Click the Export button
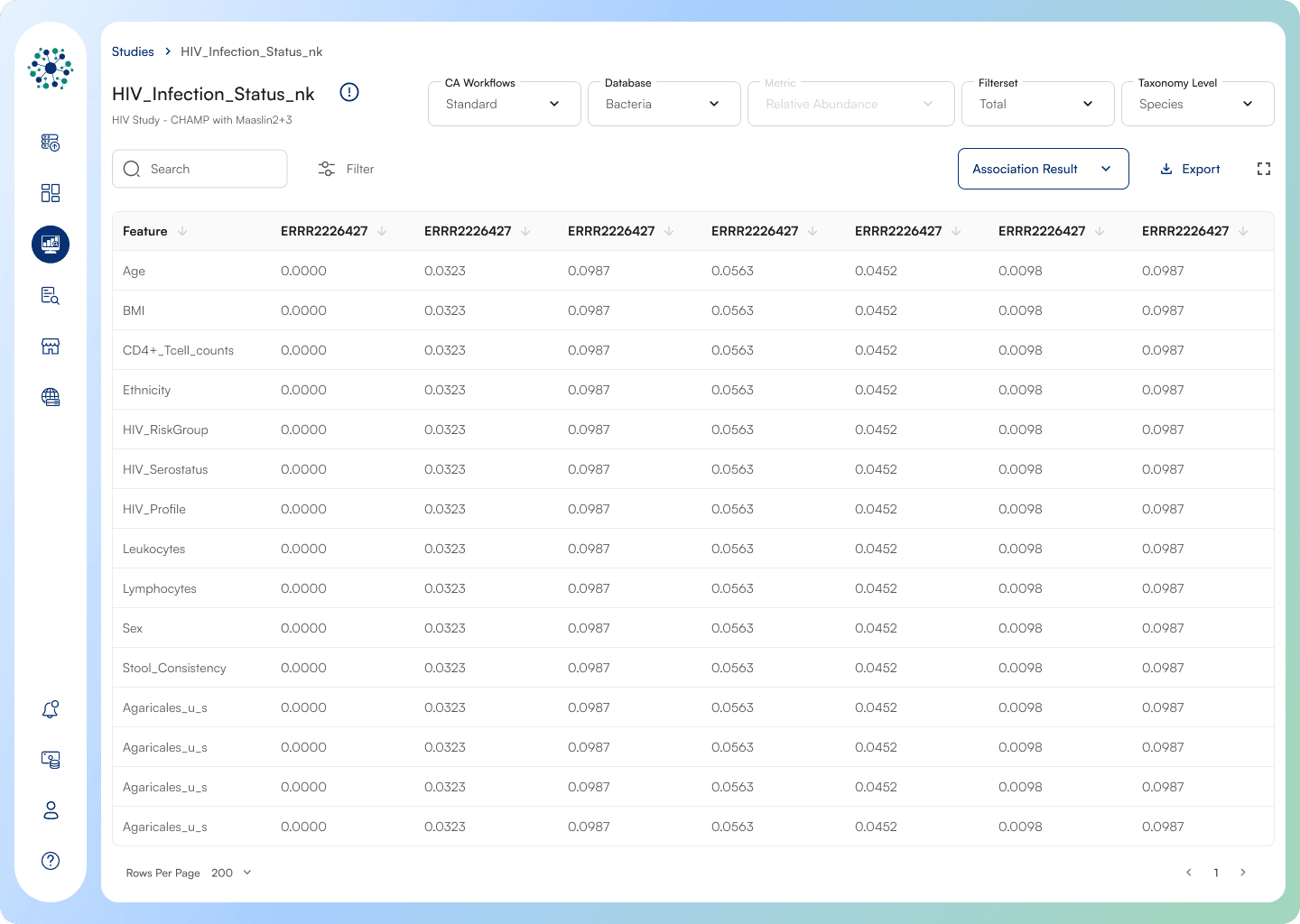 [1190, 169]
